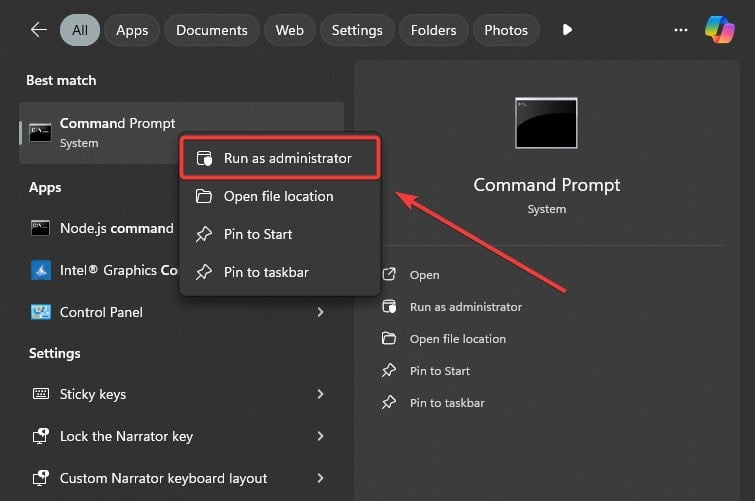This screenshot has height=501, width=755.
Task: Click pin icon beside context menu Pin to Start
Action: 204,234
